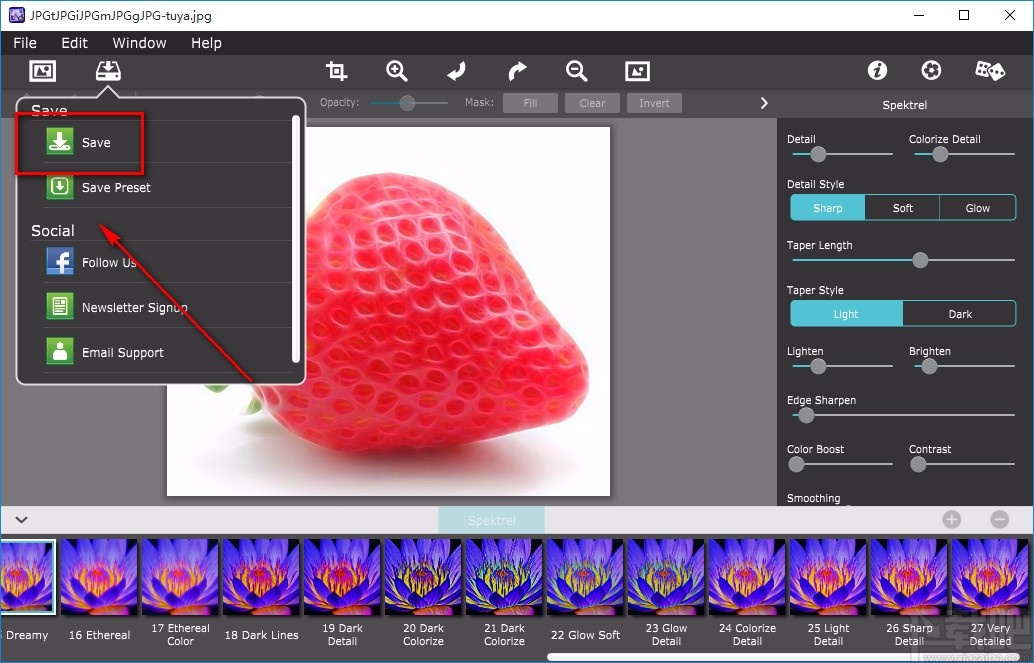The height and width of the screenshot is (663, 1034).
Task: Expand the mask toolbar right chevron
Action: 764,103
